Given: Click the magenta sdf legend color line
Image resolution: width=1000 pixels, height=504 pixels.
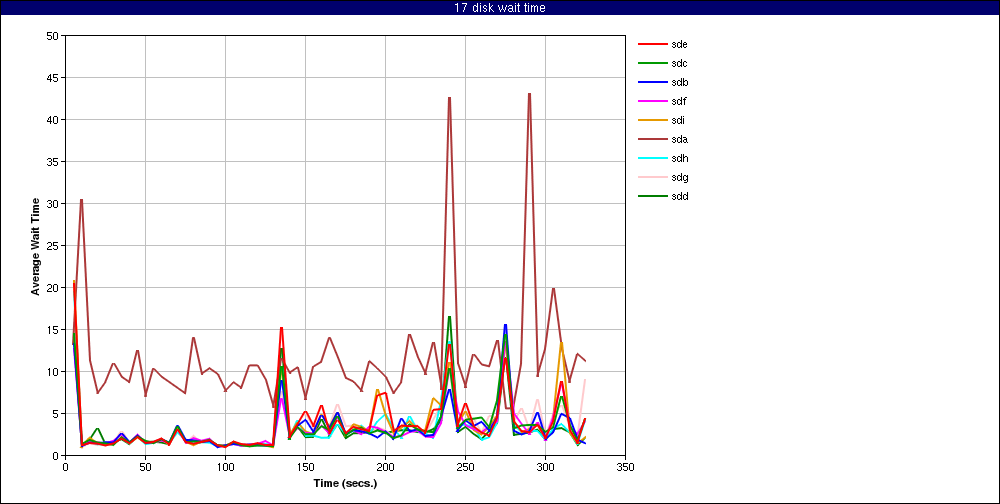Looking at the screenshot, I should click(651, 101).
